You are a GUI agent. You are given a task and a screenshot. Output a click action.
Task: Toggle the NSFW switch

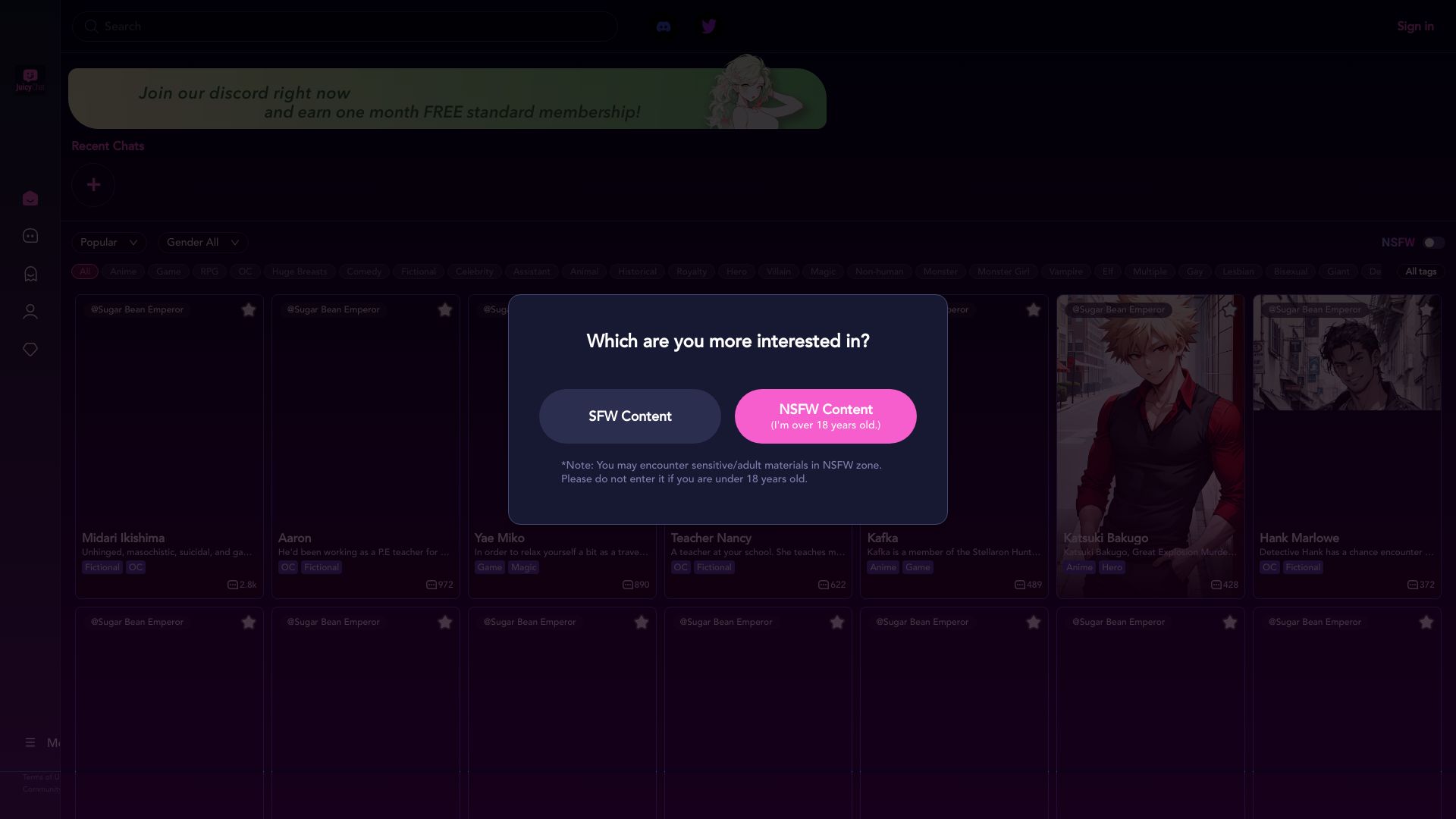(1433, 243)
